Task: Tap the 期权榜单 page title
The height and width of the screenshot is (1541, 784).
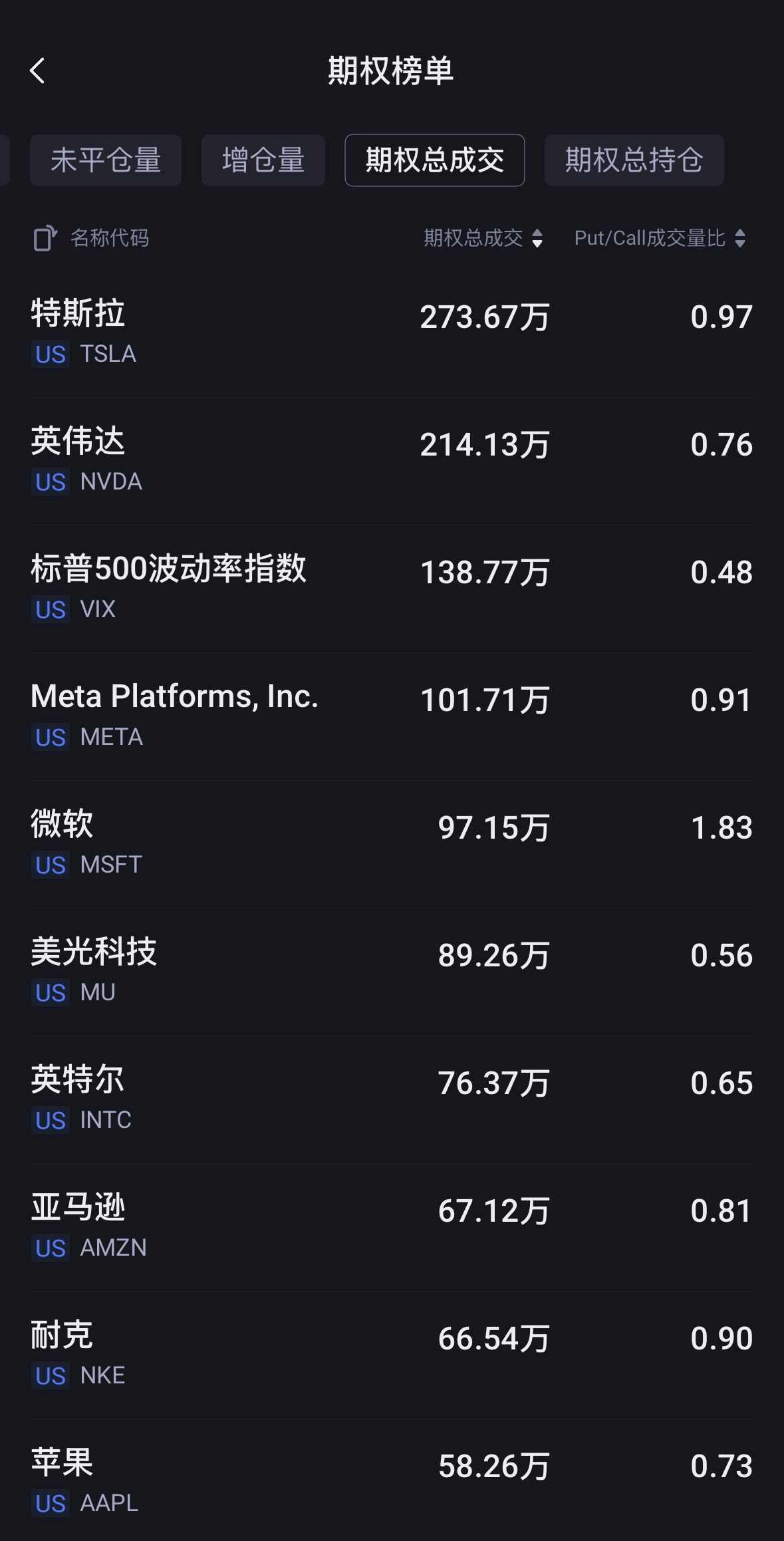Action: [391, 70]
